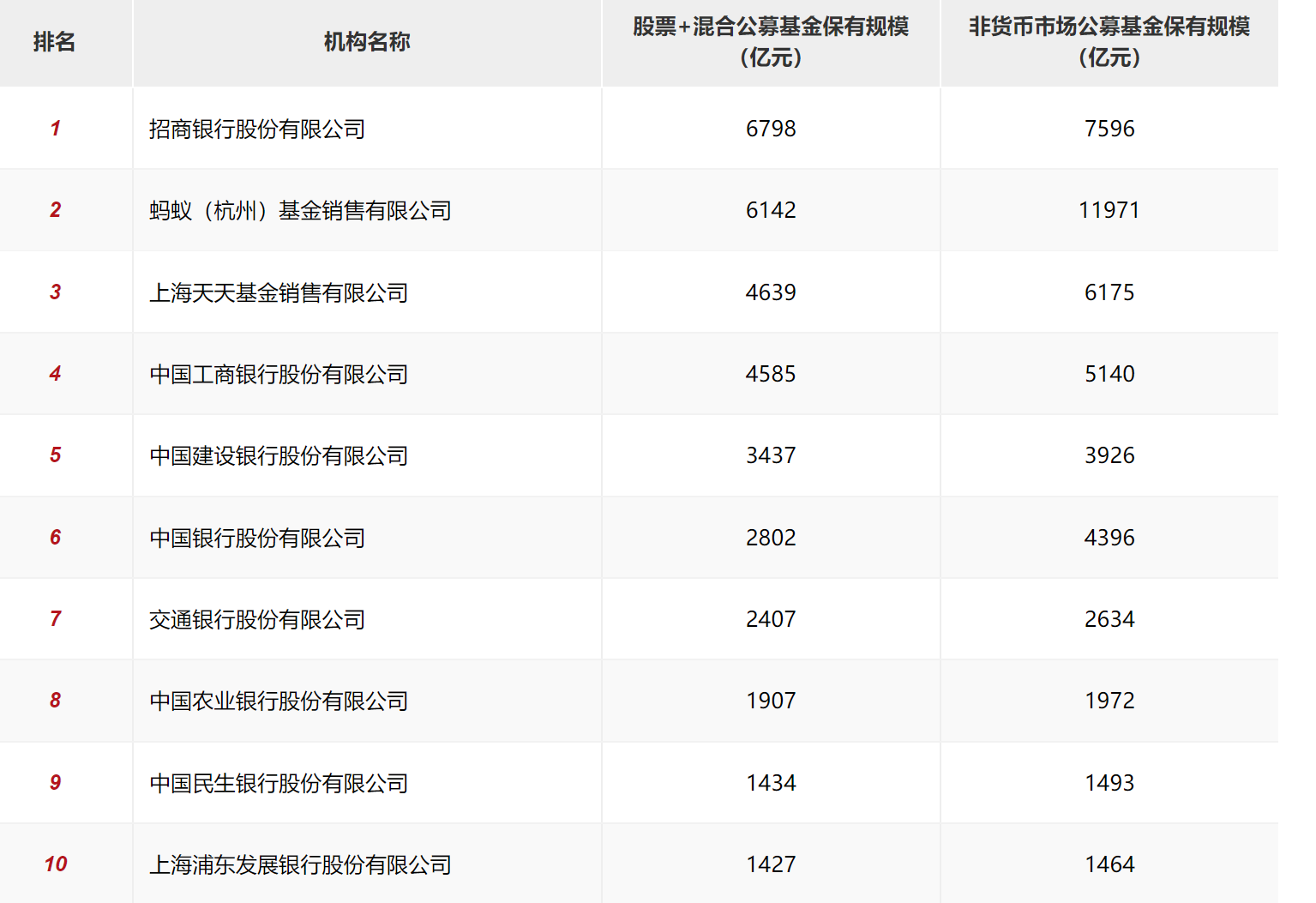Select the 非货币市场公募基金保有规模 column header

pos(1109,42)
